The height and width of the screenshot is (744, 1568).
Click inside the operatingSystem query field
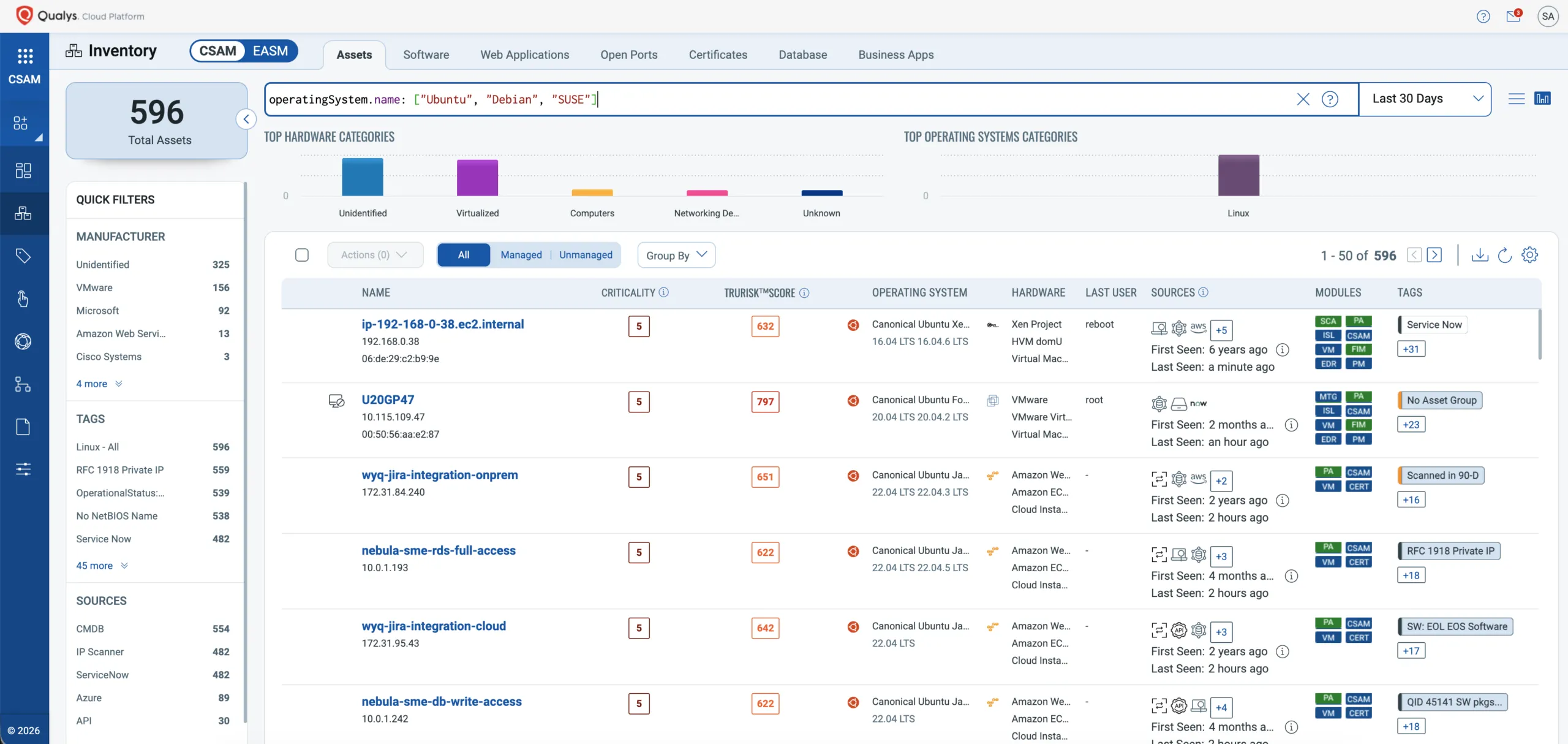[858, 99]
